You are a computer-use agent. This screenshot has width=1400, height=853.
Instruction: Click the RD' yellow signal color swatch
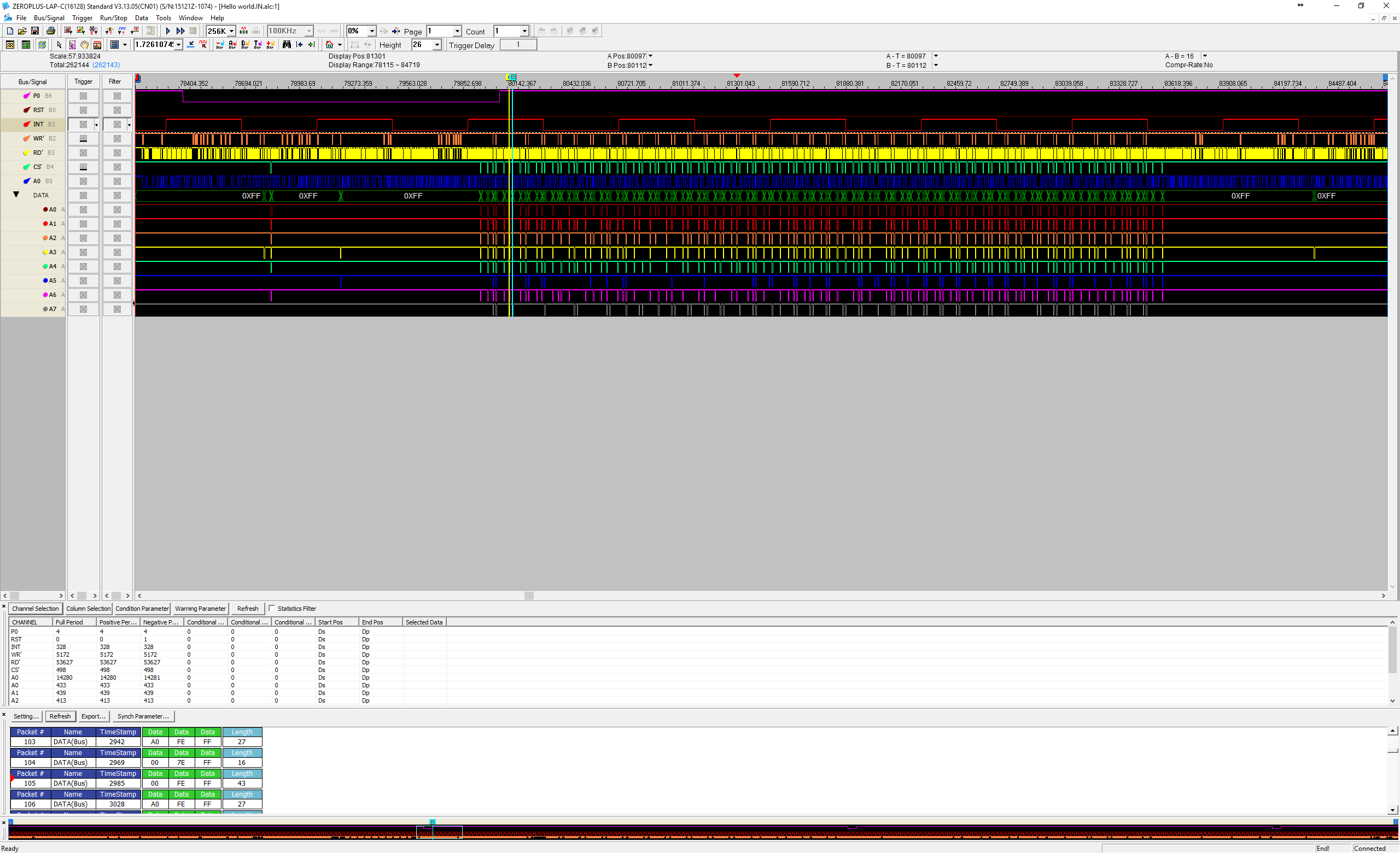(26, 153)
